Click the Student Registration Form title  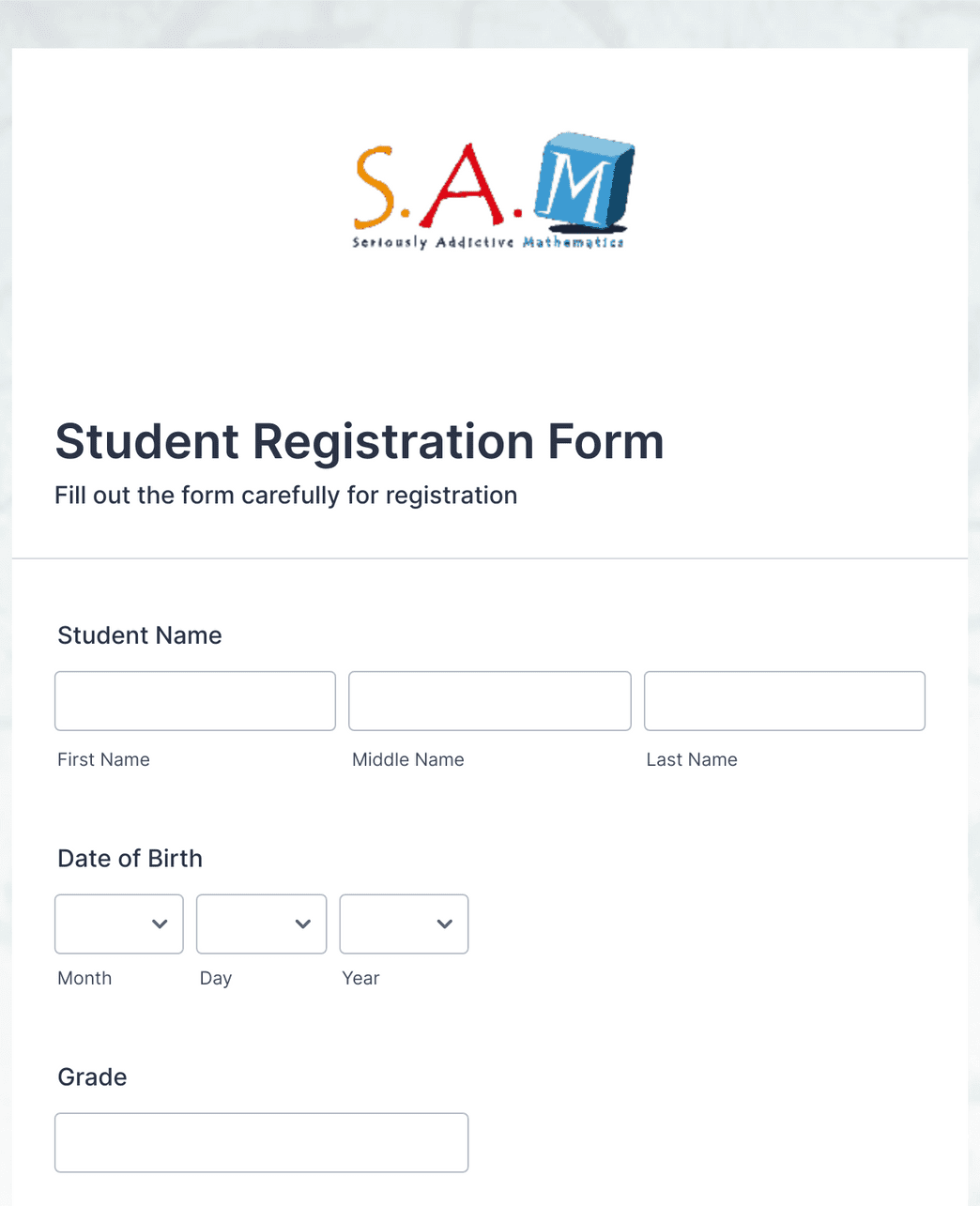360,442
